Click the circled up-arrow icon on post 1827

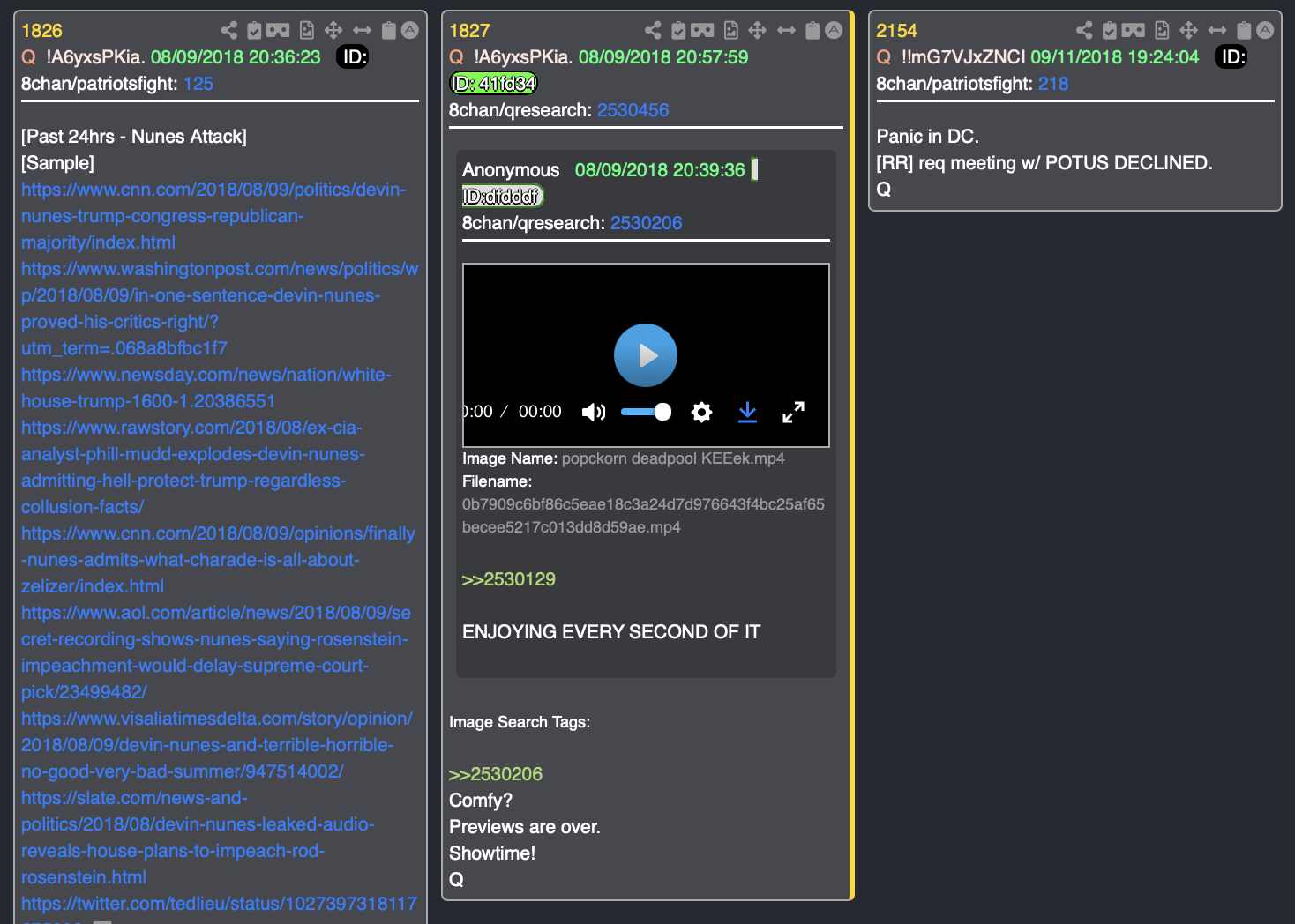click(x=834, y=31)
